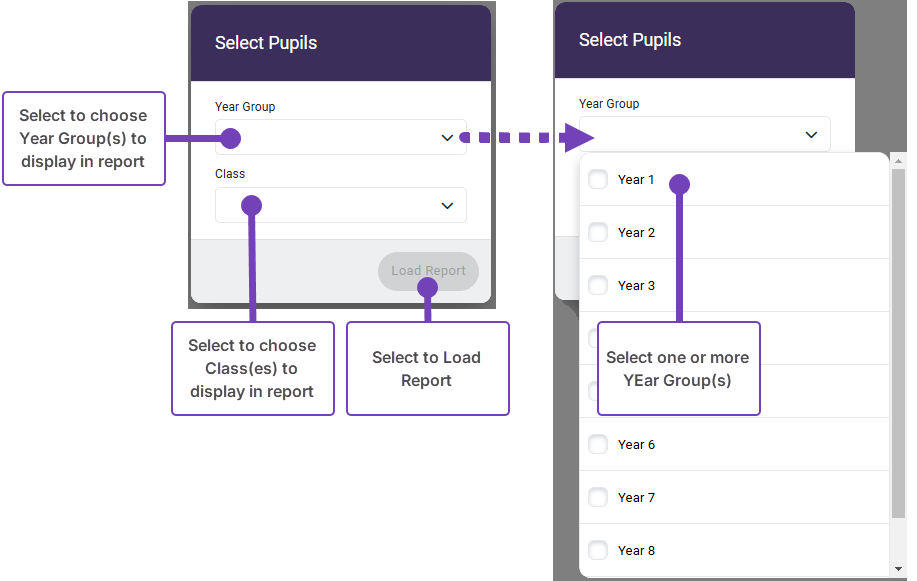917x581 pixels.
Task: Check the Year 2 checkbox
Action: tap(598, 232)
